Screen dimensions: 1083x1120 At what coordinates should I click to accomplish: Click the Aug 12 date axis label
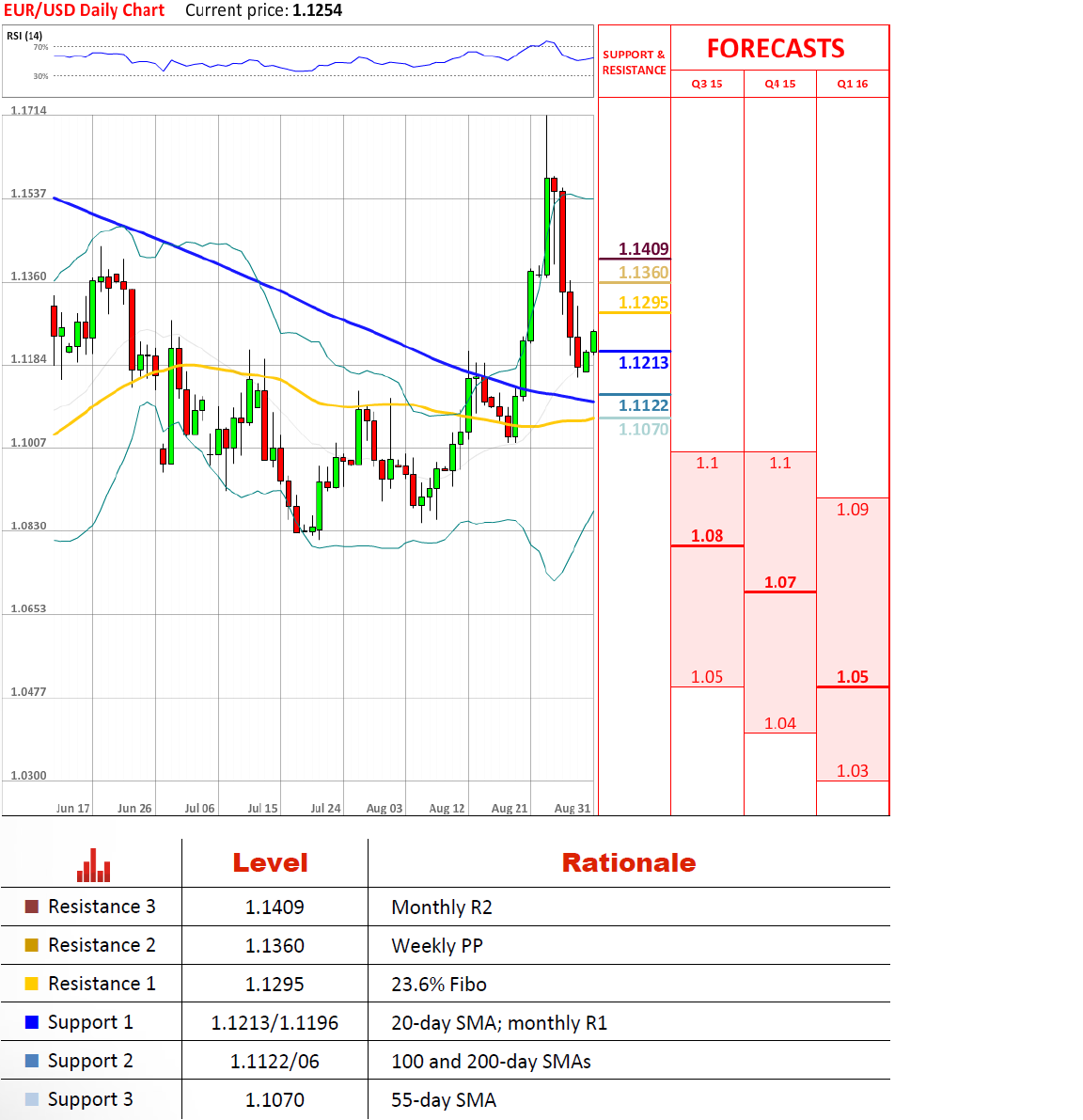point(447,808)
